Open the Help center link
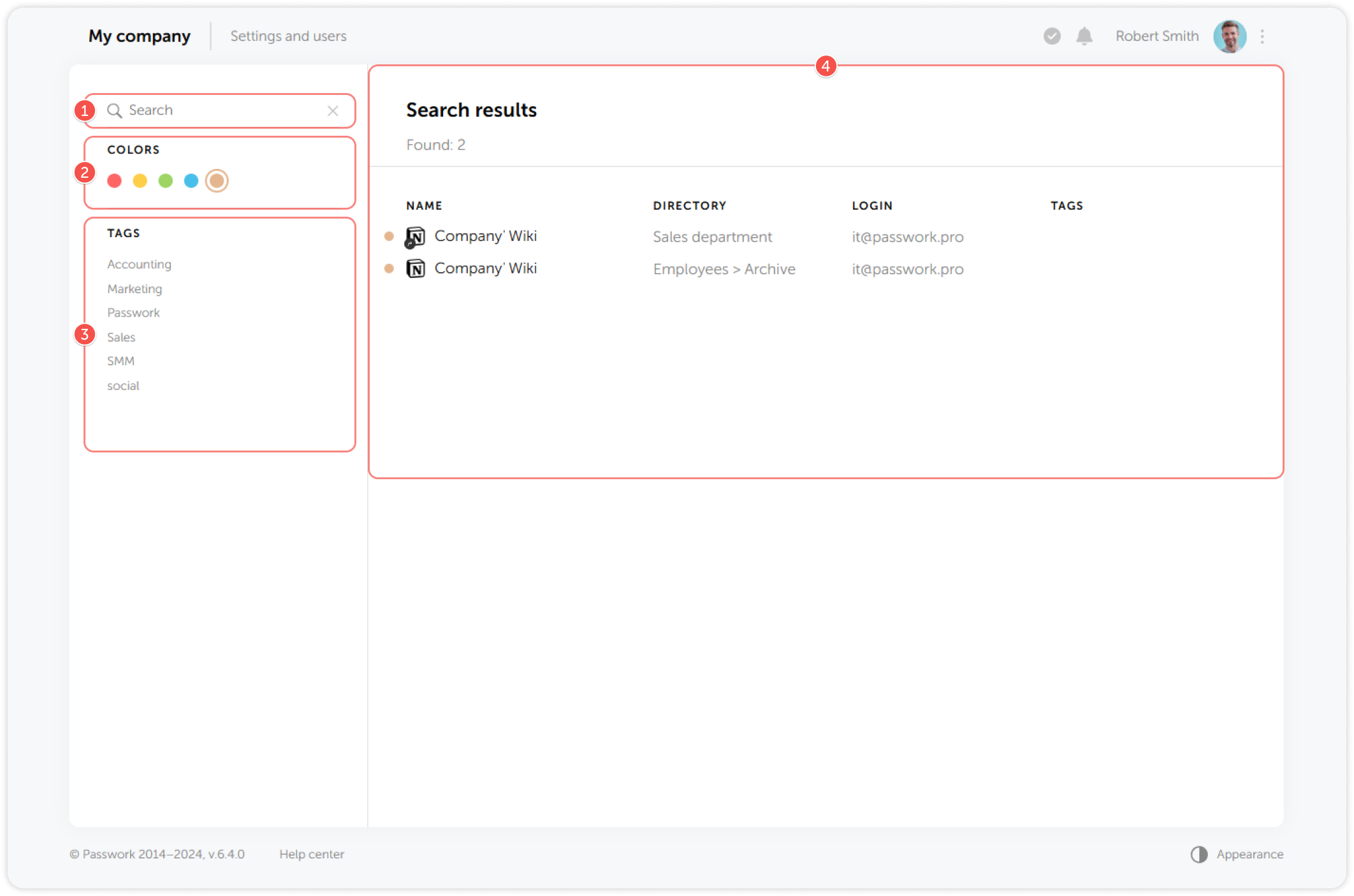Screen dimensions: 1354x896 (x=312, y=854)
